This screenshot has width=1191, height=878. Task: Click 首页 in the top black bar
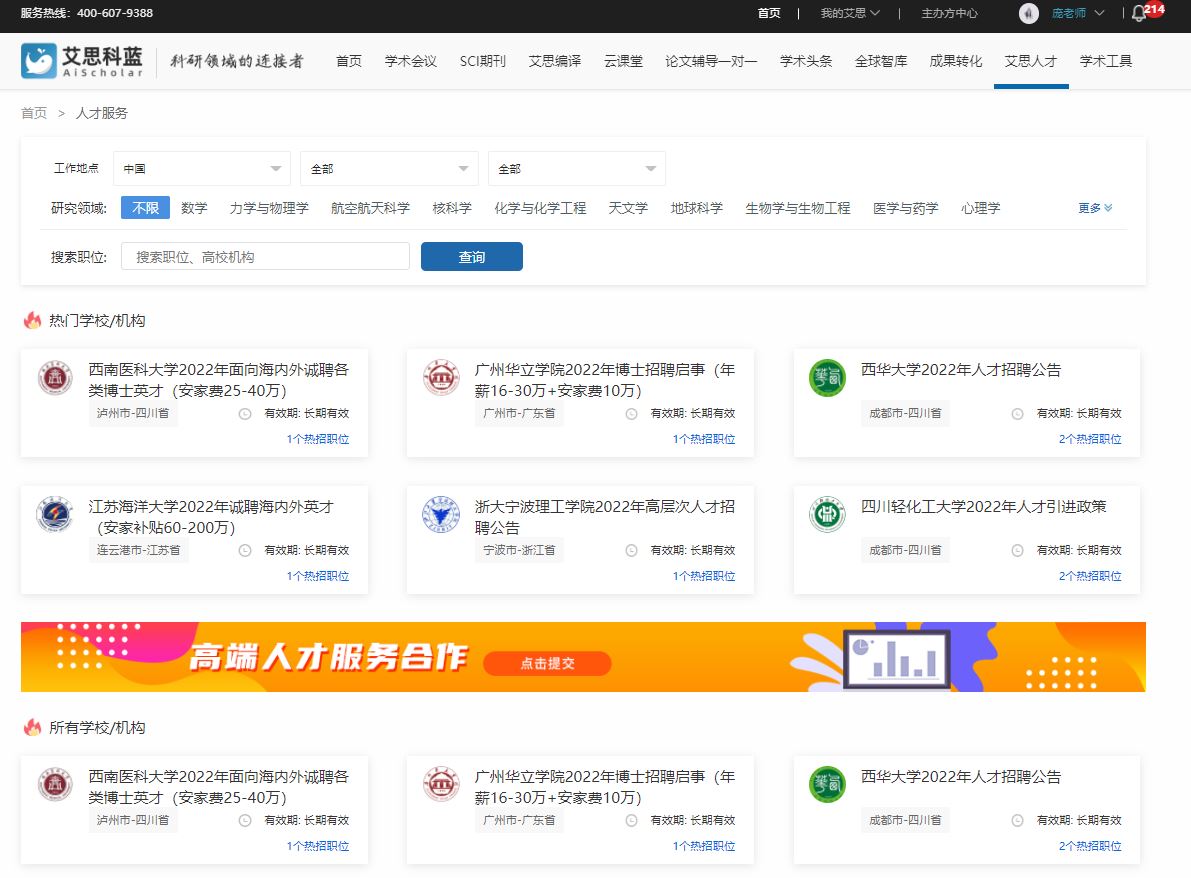(769, 13)
